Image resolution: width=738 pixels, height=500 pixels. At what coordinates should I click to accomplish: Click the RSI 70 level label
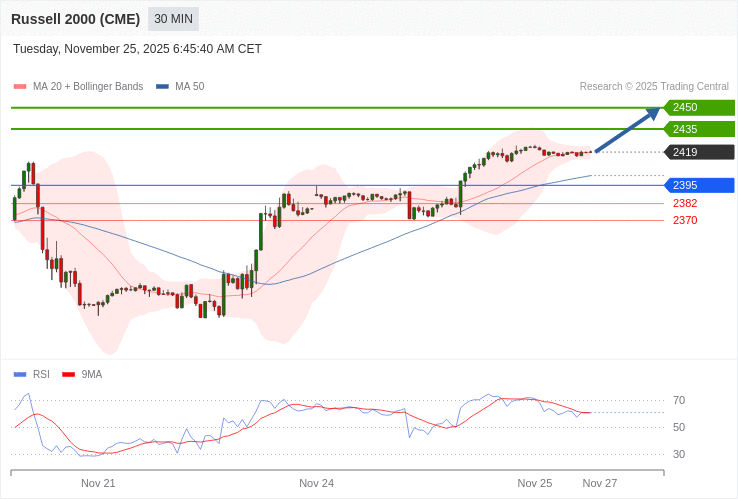[x=679, y=400]
